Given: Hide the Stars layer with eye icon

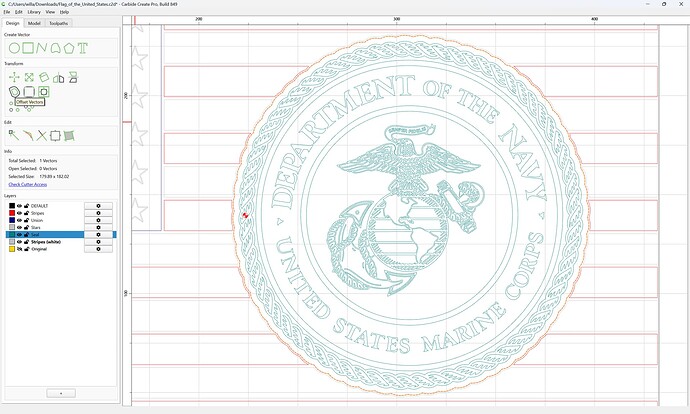Looking at the screenshot, I should pyautogui.click(x=19, y=227).
